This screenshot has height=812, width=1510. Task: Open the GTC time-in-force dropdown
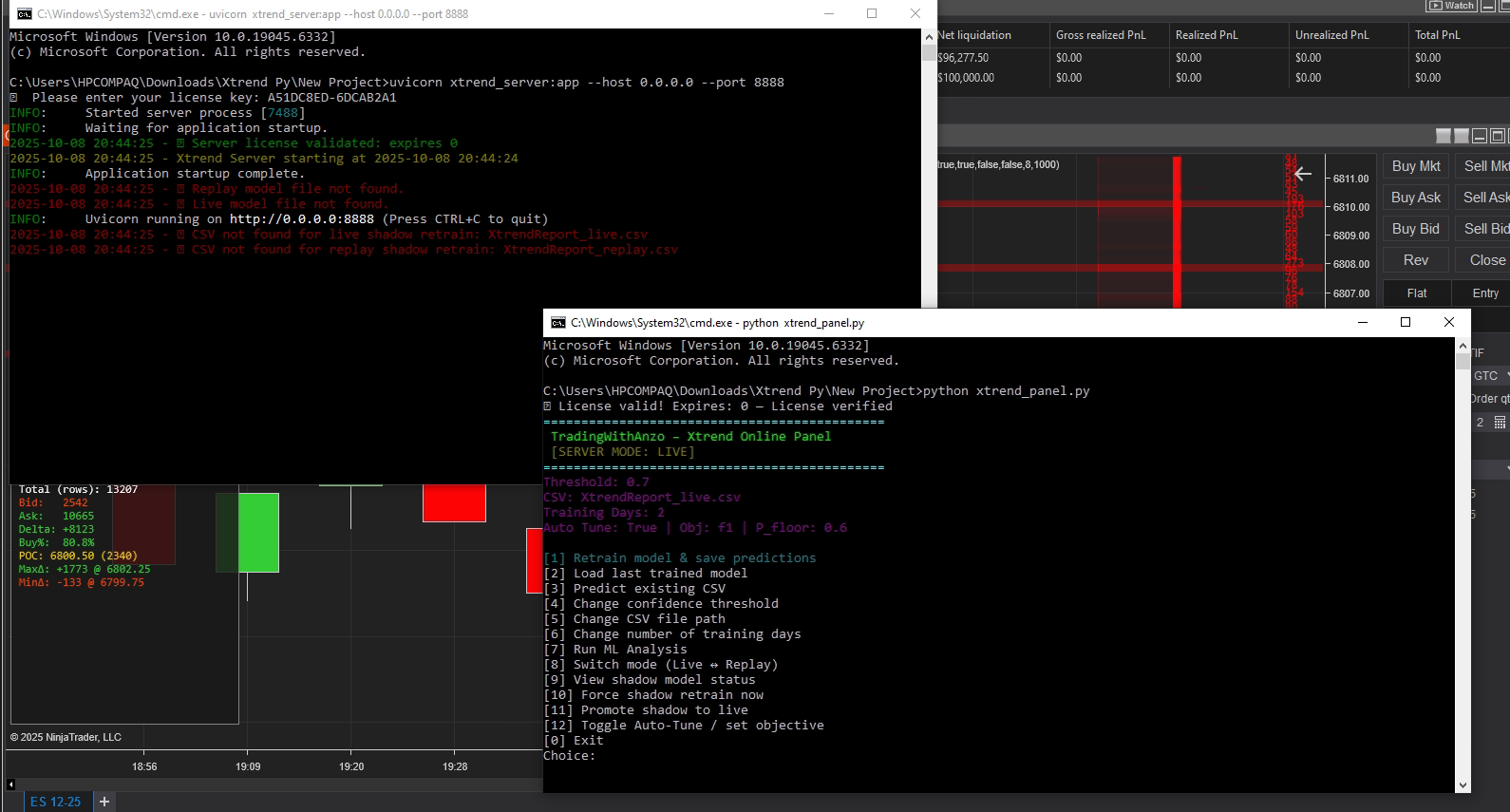[1490, 376]
